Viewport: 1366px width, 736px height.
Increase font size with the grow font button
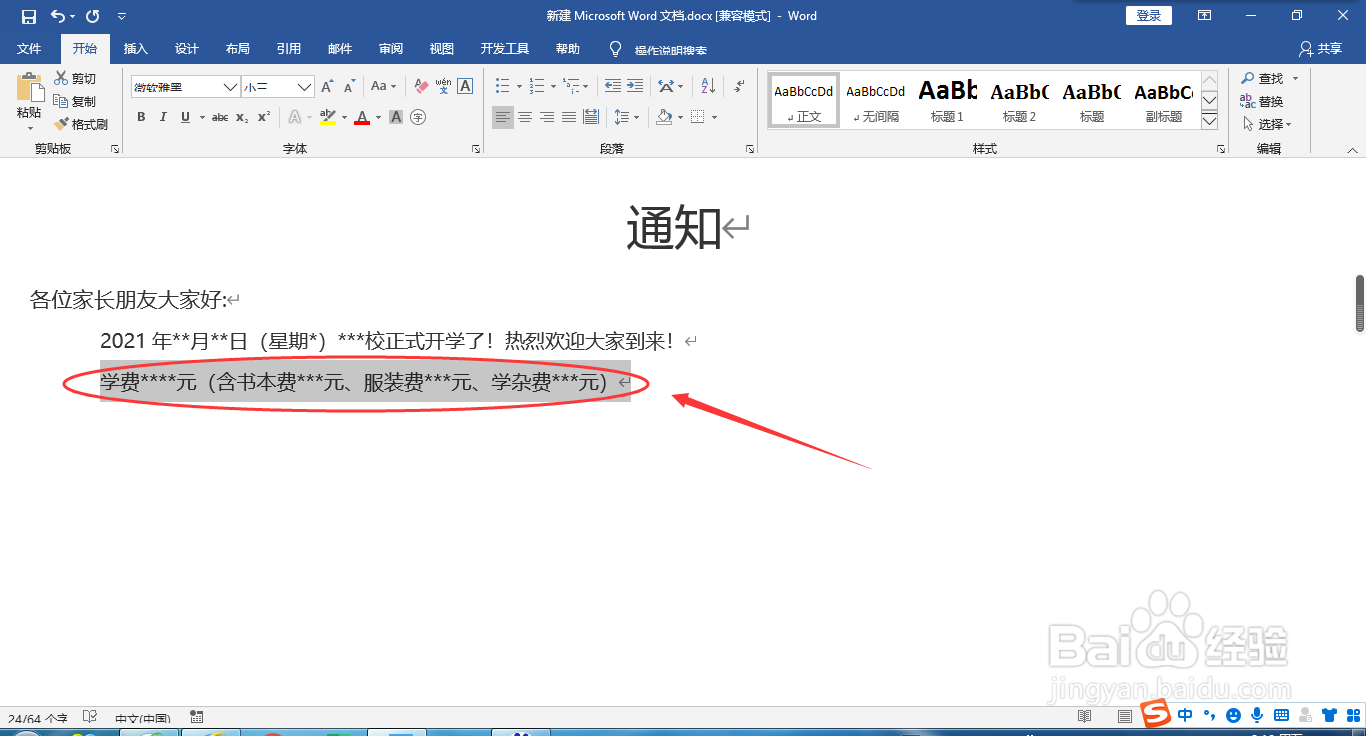327,87
